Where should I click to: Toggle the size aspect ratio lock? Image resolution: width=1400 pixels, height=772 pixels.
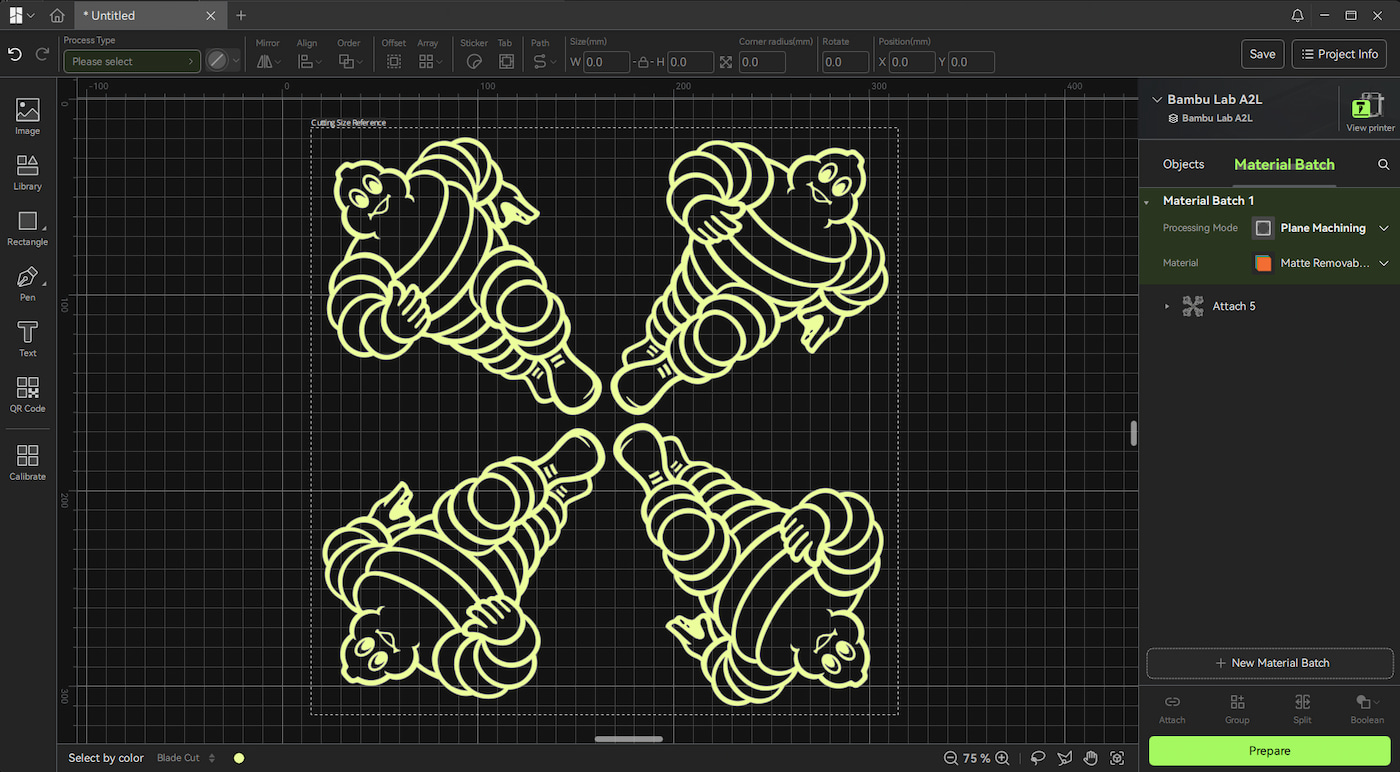point(643,62)
